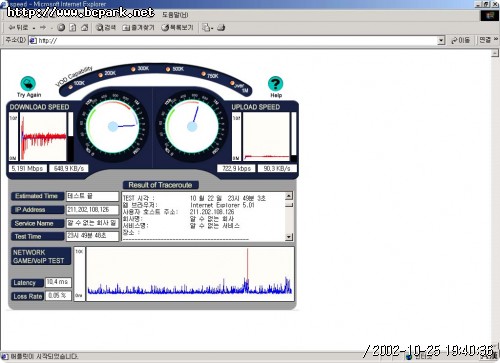
Task: Expand the 연결 Links toolbar chevron
Action: [x=496, y=39]
